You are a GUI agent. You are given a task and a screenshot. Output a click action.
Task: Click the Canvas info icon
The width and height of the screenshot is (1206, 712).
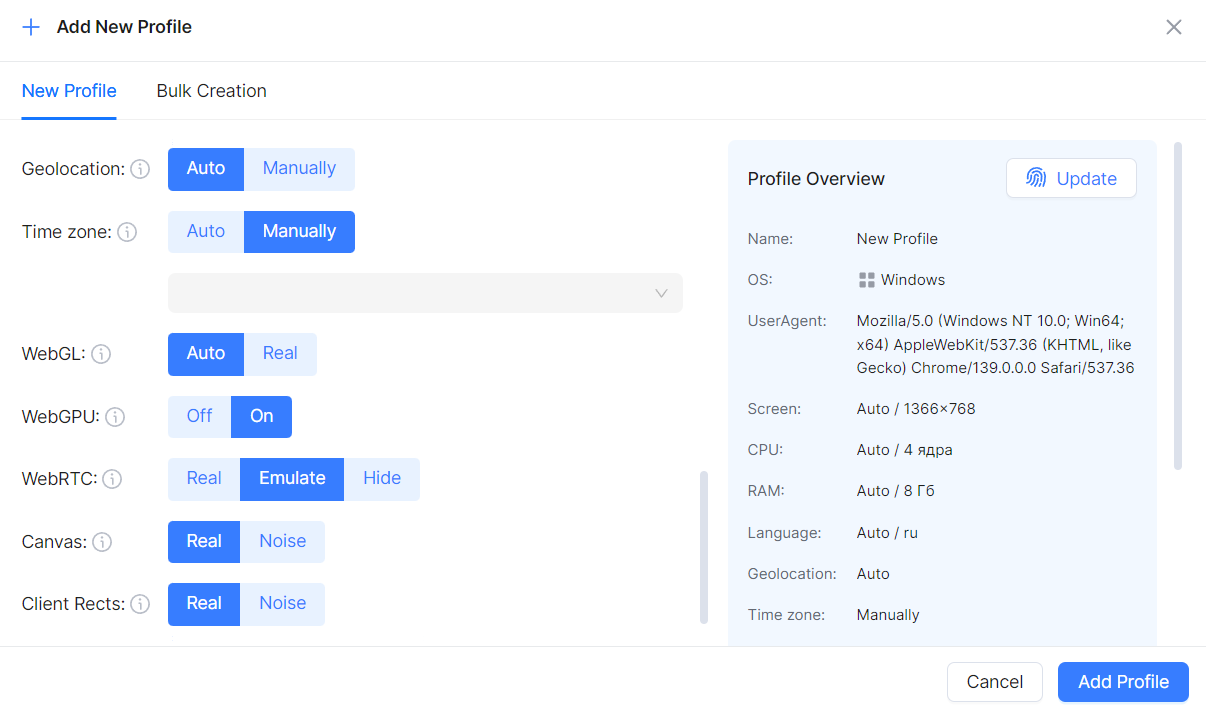(102, 542)
